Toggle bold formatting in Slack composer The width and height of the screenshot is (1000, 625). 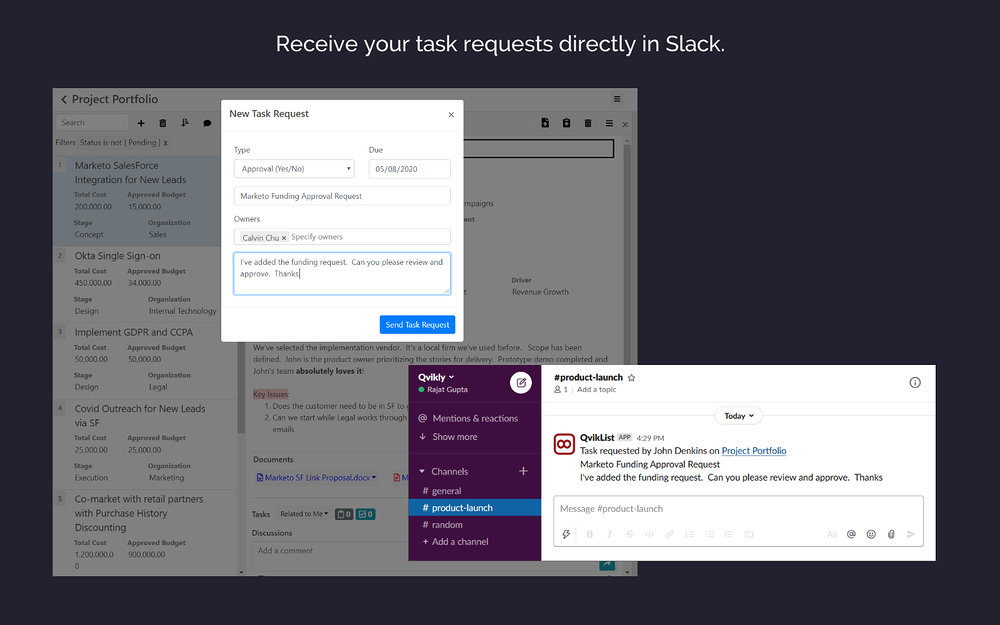pyautogui.click(x=589, y=534)
